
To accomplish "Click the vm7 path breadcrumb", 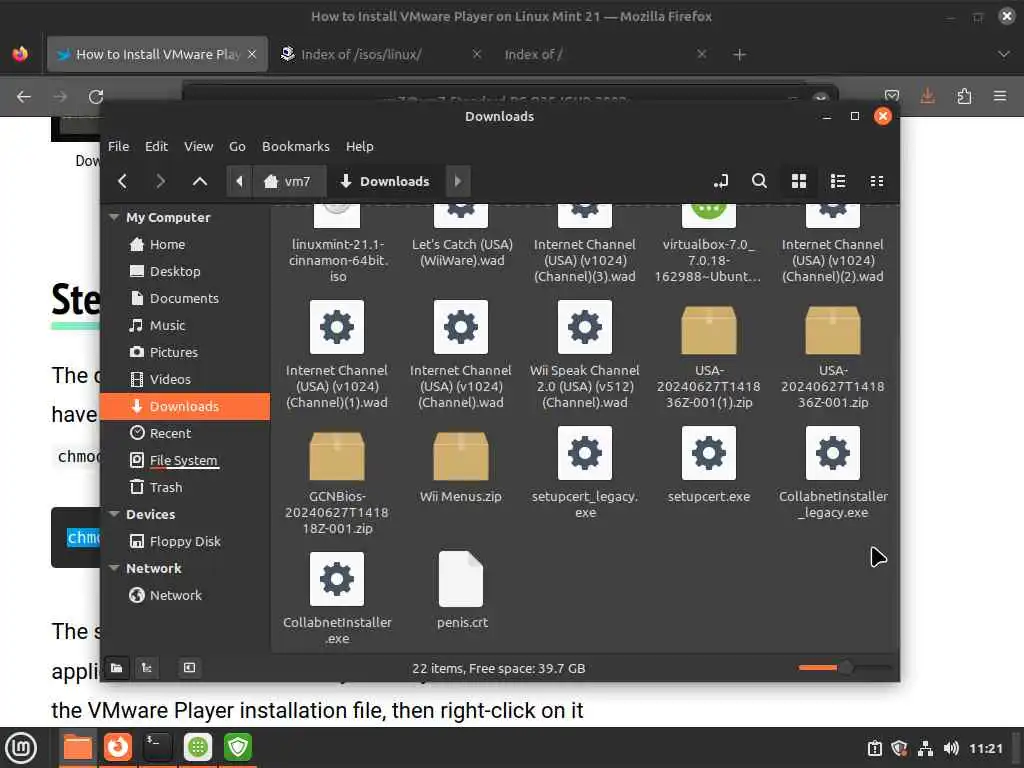I will (288, 181).
